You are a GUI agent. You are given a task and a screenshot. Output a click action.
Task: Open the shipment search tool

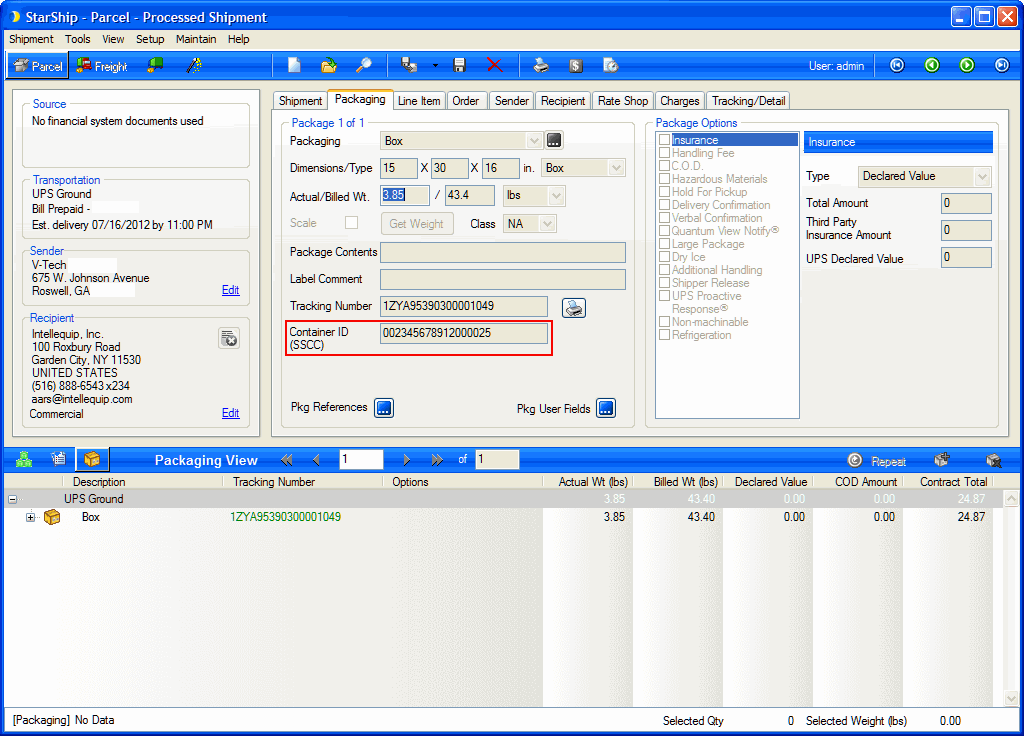coord(363,64)
